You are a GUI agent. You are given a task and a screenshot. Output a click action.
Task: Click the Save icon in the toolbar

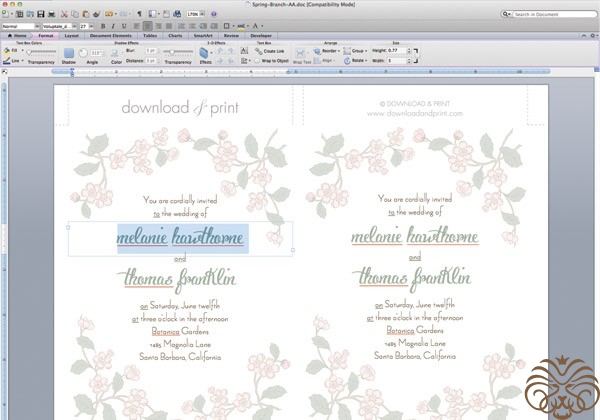[x=39, y=14]
